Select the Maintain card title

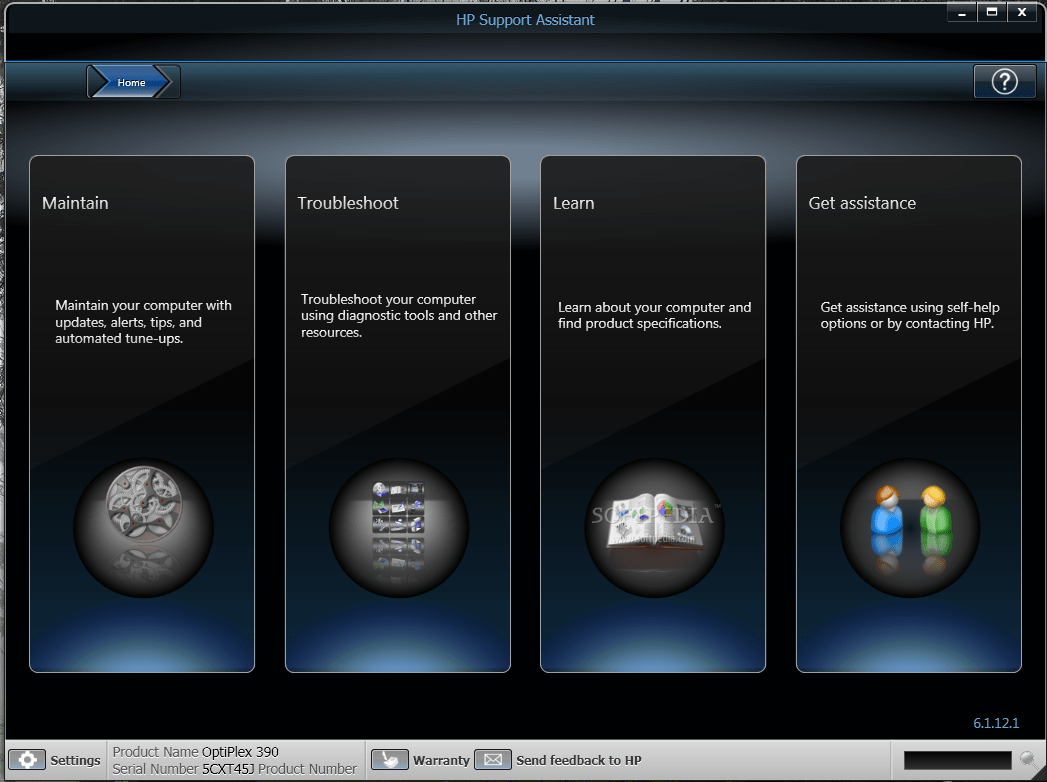(x=75, y=203)
